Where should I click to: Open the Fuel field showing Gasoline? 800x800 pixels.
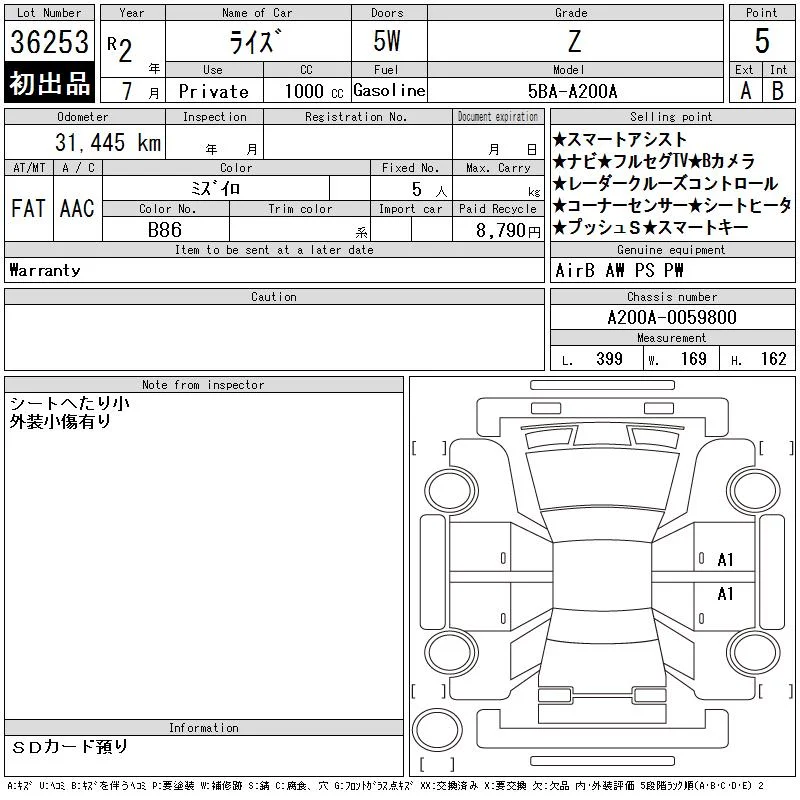coord(389,90)
